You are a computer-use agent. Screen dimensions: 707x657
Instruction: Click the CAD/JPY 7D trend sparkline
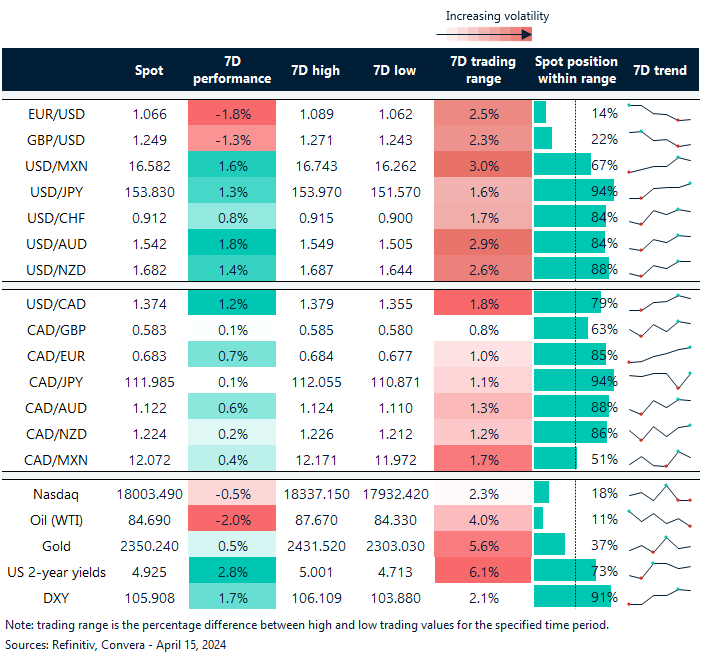click(x=659, y=380)
